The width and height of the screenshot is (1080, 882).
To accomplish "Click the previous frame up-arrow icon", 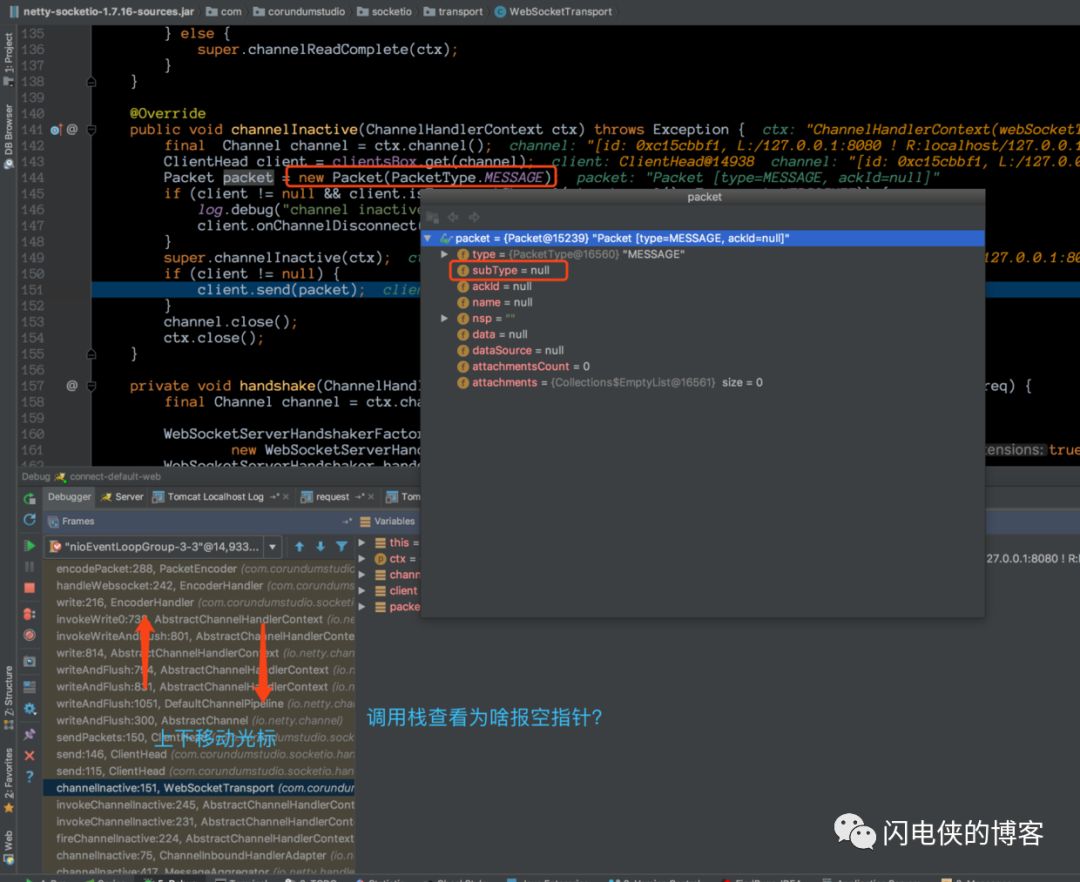I will 299,547.
